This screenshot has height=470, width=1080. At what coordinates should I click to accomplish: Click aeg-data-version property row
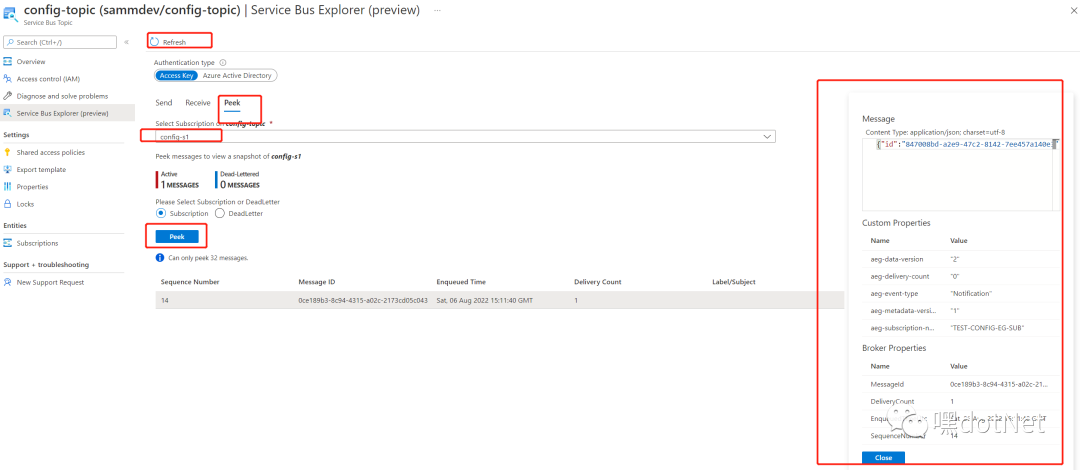click(x=961, y=259)
